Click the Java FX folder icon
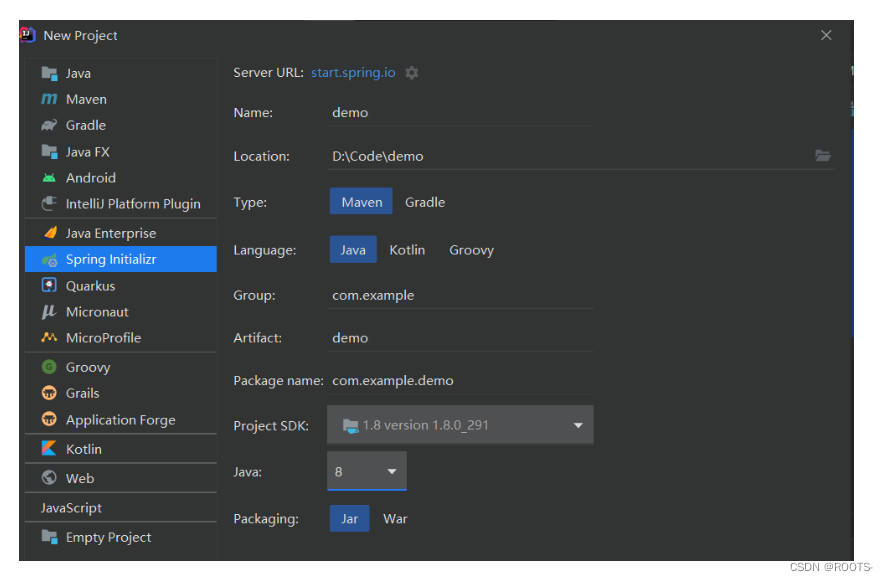Image resolution: width=888 pixels, height=581 pixels. pyautogui.click(x=49, y=152)
